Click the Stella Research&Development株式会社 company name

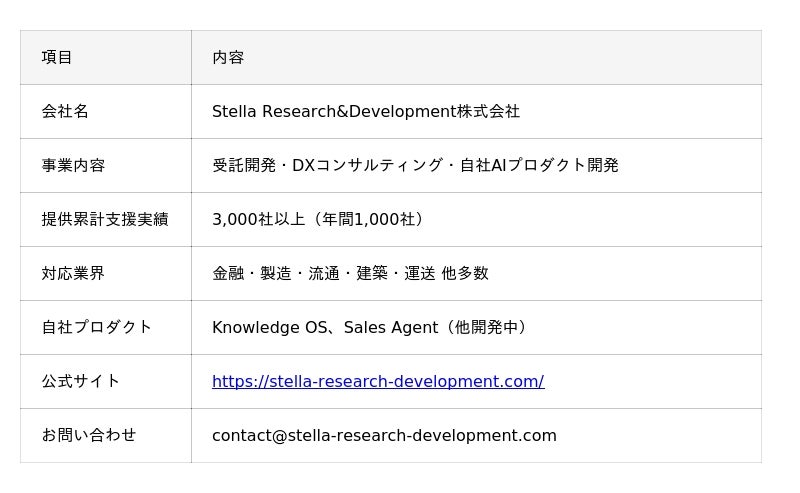[x=365, y=111]
